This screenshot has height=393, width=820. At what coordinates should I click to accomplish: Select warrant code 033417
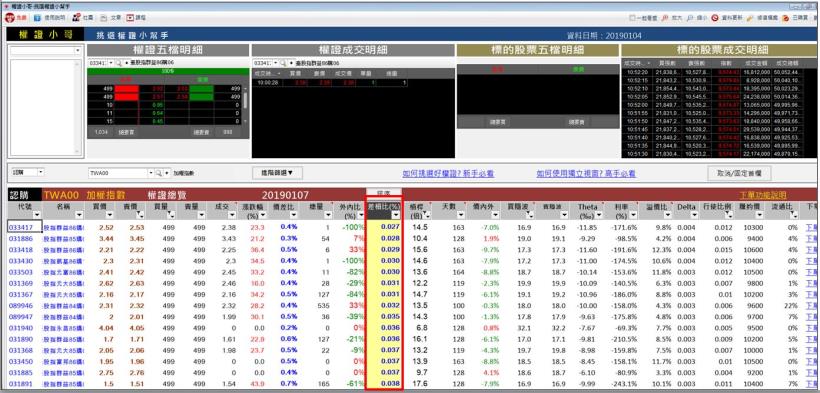click(21, 228)
